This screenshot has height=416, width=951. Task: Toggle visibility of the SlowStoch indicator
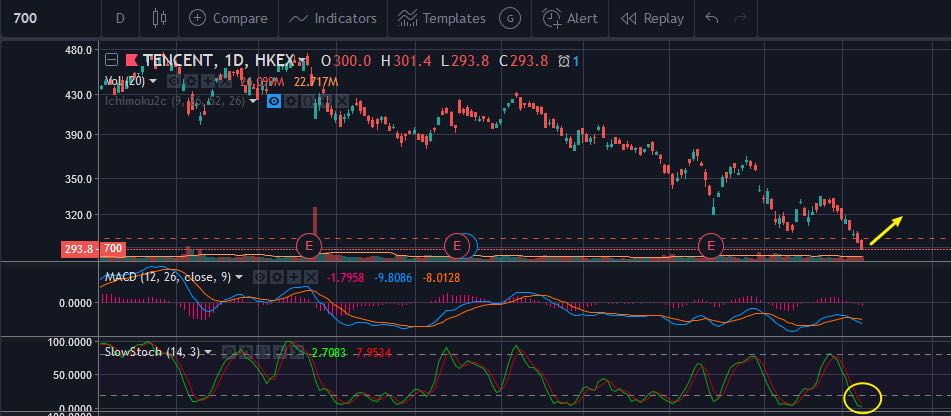coord(229,352)
